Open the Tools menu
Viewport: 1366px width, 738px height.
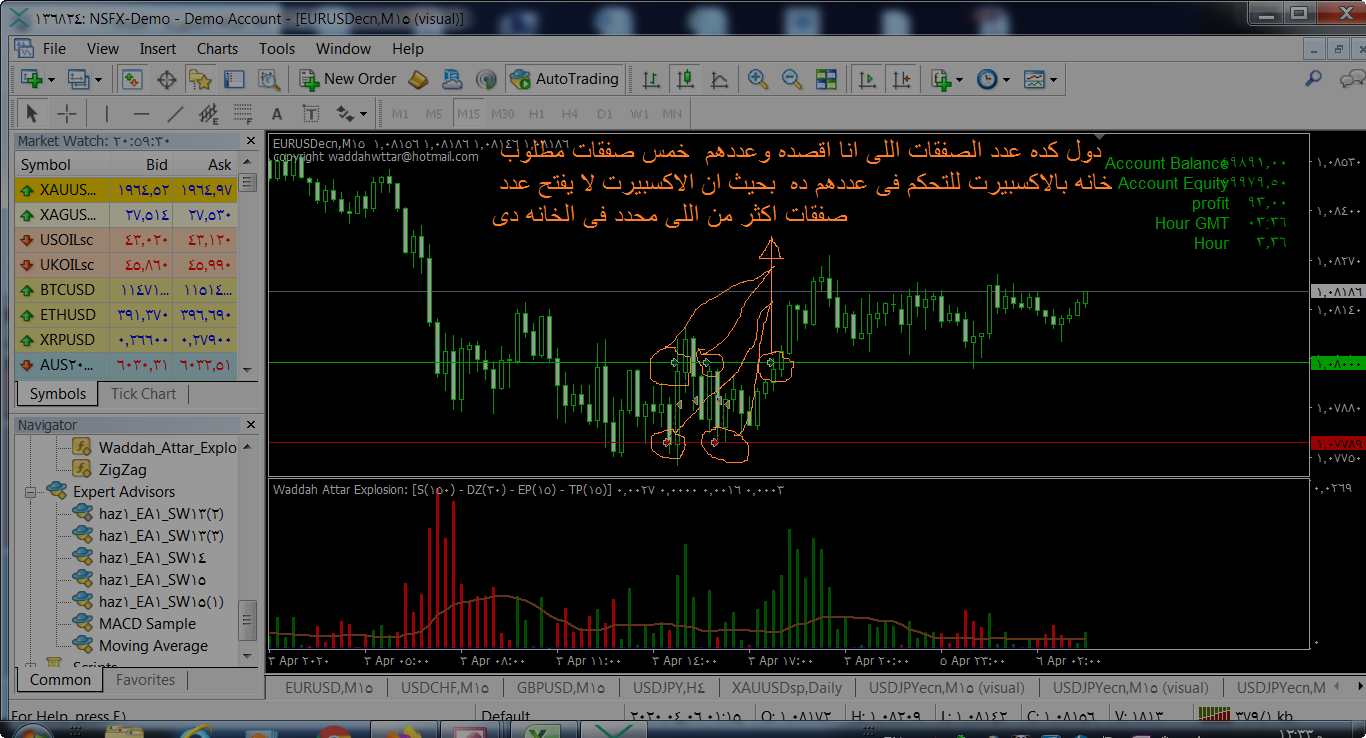coord(277,48)
